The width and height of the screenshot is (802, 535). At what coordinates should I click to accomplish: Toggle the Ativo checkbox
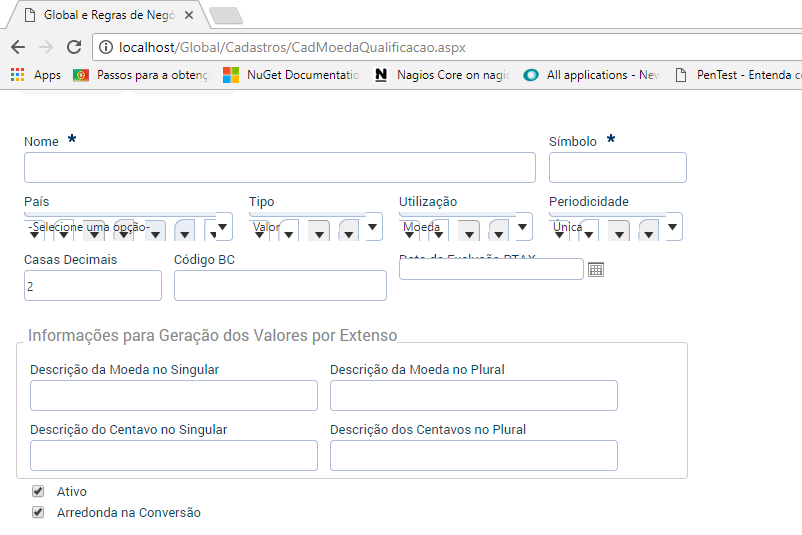pyautogui.click(x=38, y=491)
